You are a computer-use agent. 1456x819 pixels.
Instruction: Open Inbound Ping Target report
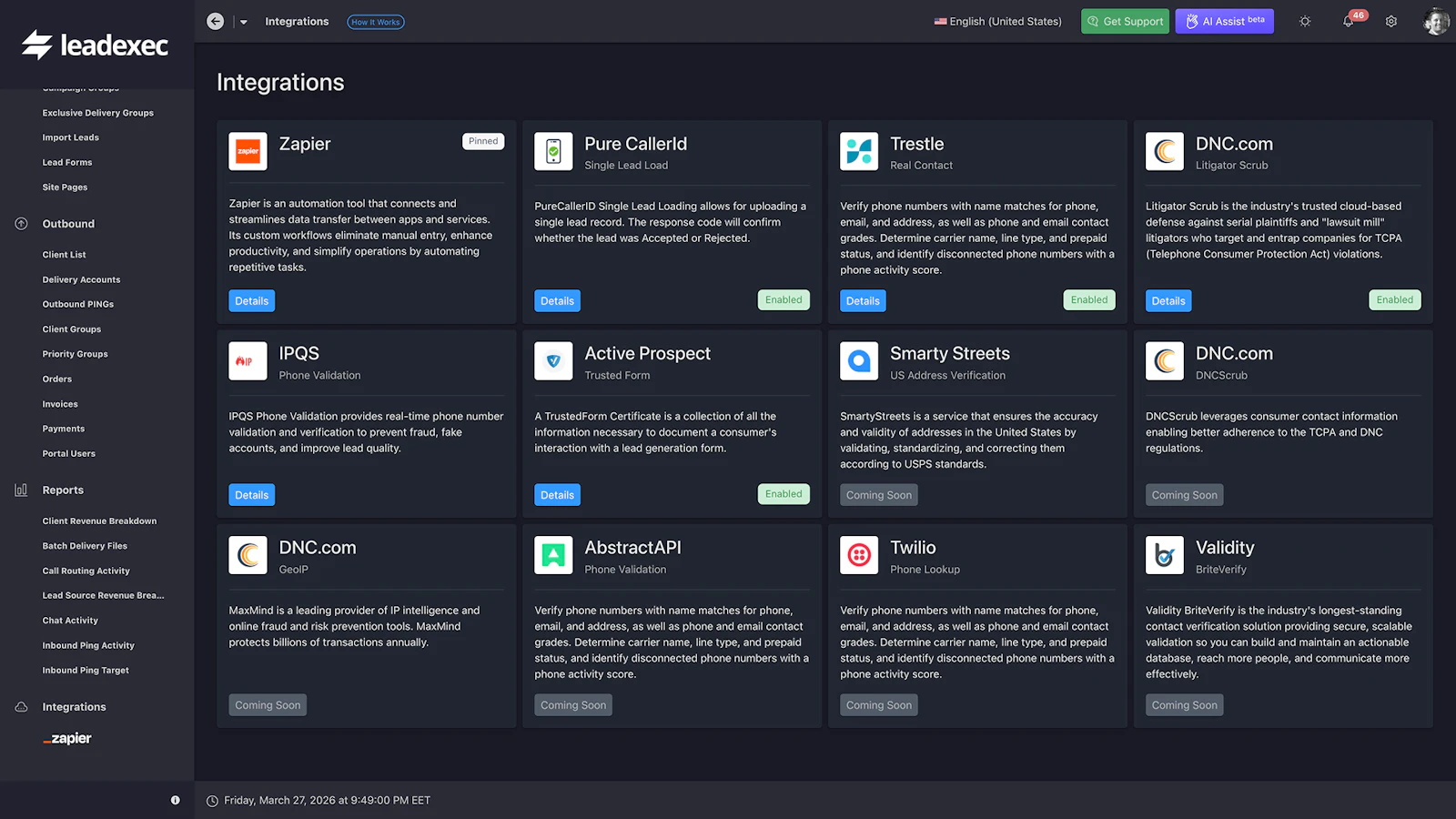[x=86, y=671]
